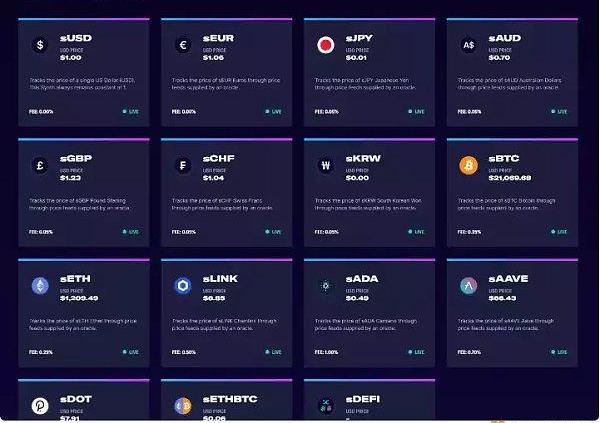Click the sJPY red circle flag icon

(x=325, y=45)
